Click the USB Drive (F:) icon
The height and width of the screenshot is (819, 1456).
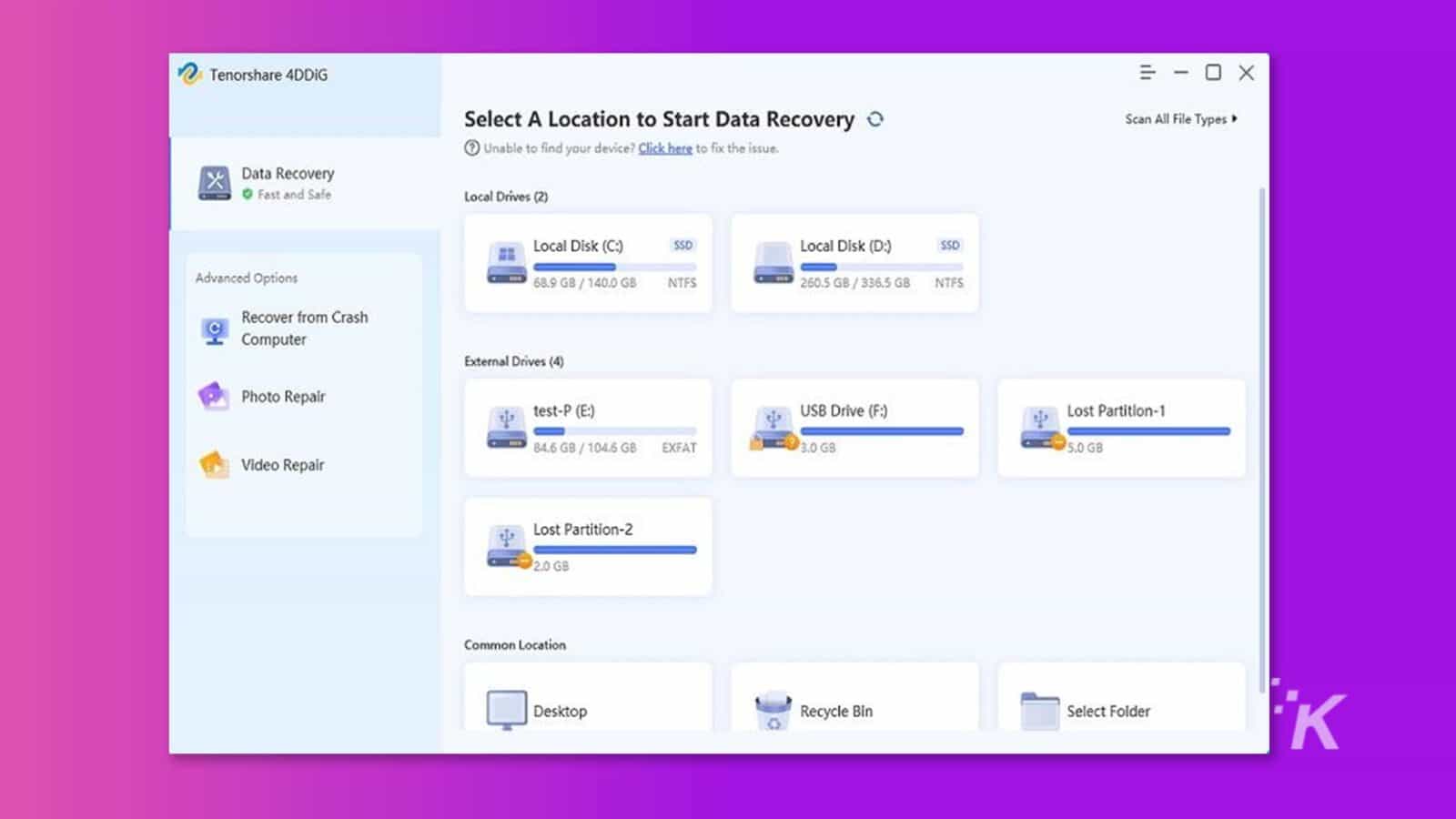pyautogui.click(x=773, y=429)
